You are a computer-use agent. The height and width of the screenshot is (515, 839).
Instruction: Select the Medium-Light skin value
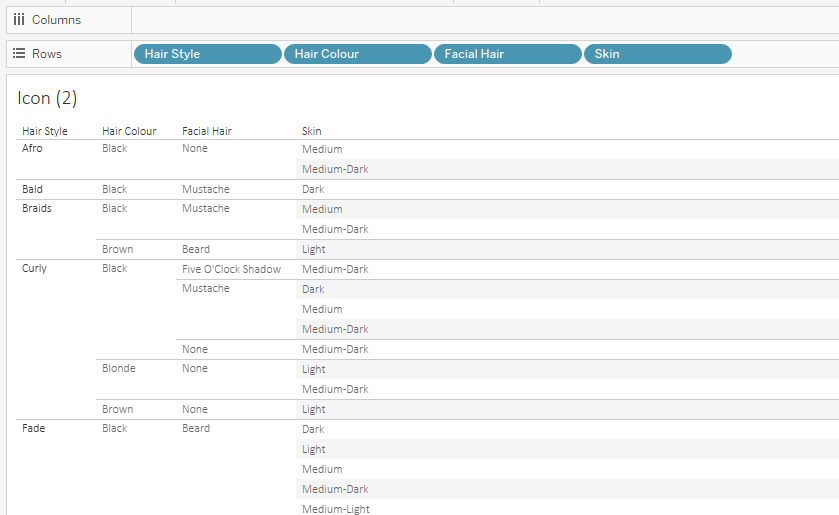(x=335, y=509)
